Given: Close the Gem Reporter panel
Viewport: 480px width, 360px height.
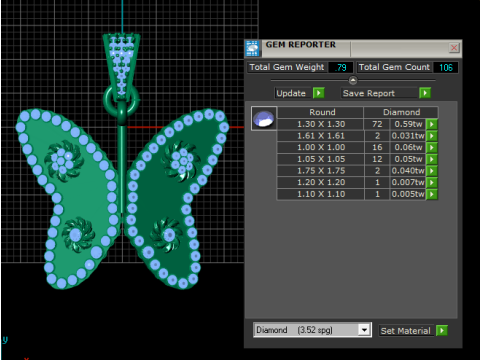Looking at the screenshot, I should click(x=454, y=48).
